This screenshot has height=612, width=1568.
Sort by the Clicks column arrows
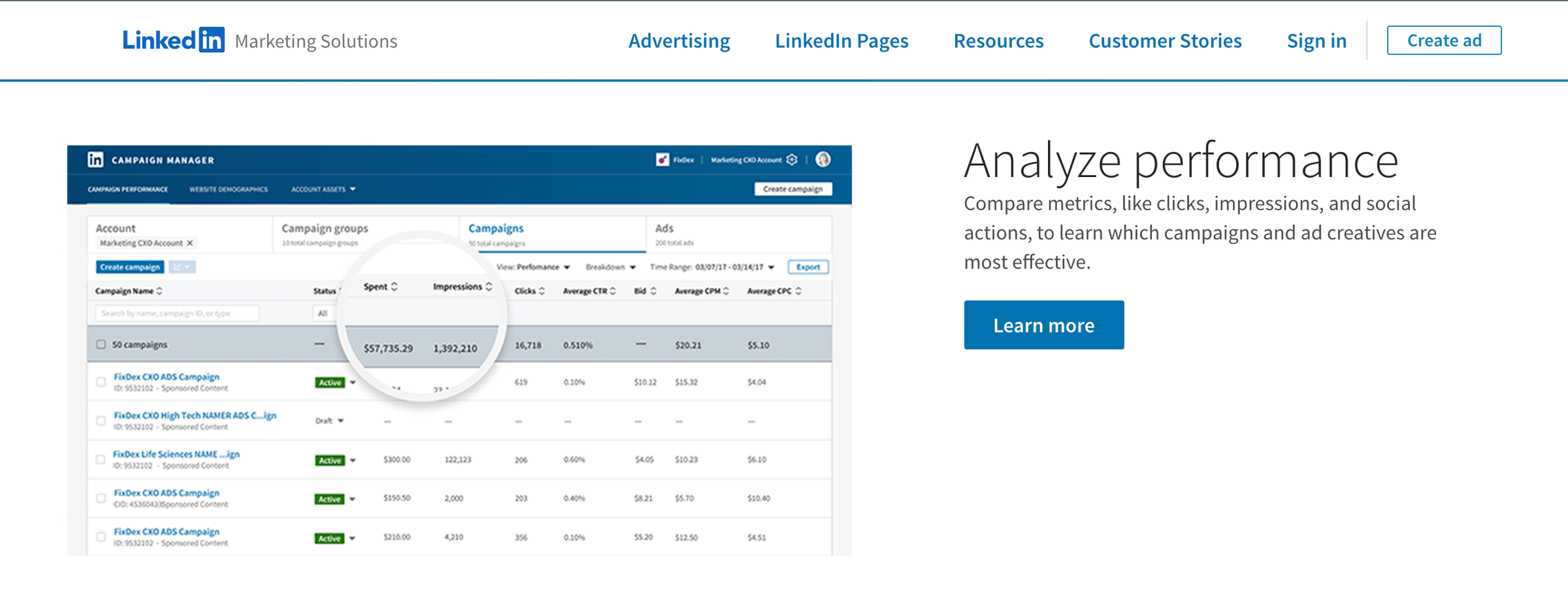click(x=542, y=291)
